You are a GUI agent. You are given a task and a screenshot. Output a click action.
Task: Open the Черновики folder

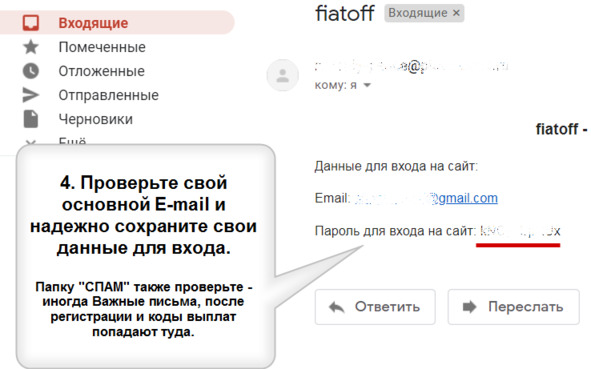pos(95,119)
